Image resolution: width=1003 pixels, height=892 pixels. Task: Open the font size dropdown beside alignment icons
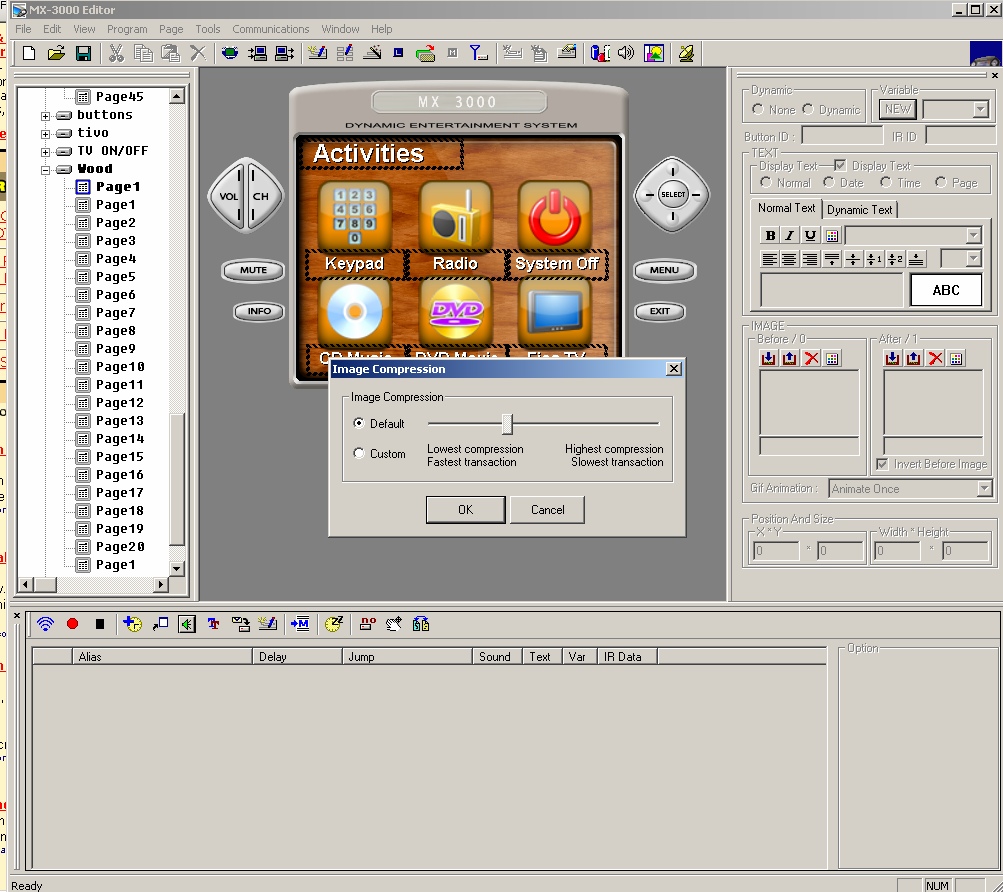973,259
